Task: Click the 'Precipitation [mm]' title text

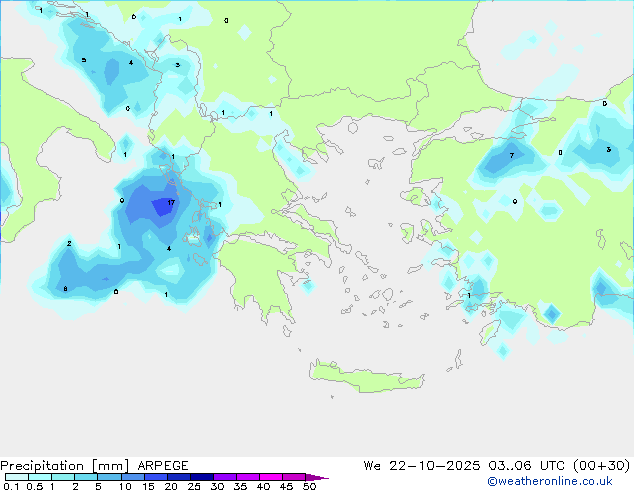Action: pos(64,466)
